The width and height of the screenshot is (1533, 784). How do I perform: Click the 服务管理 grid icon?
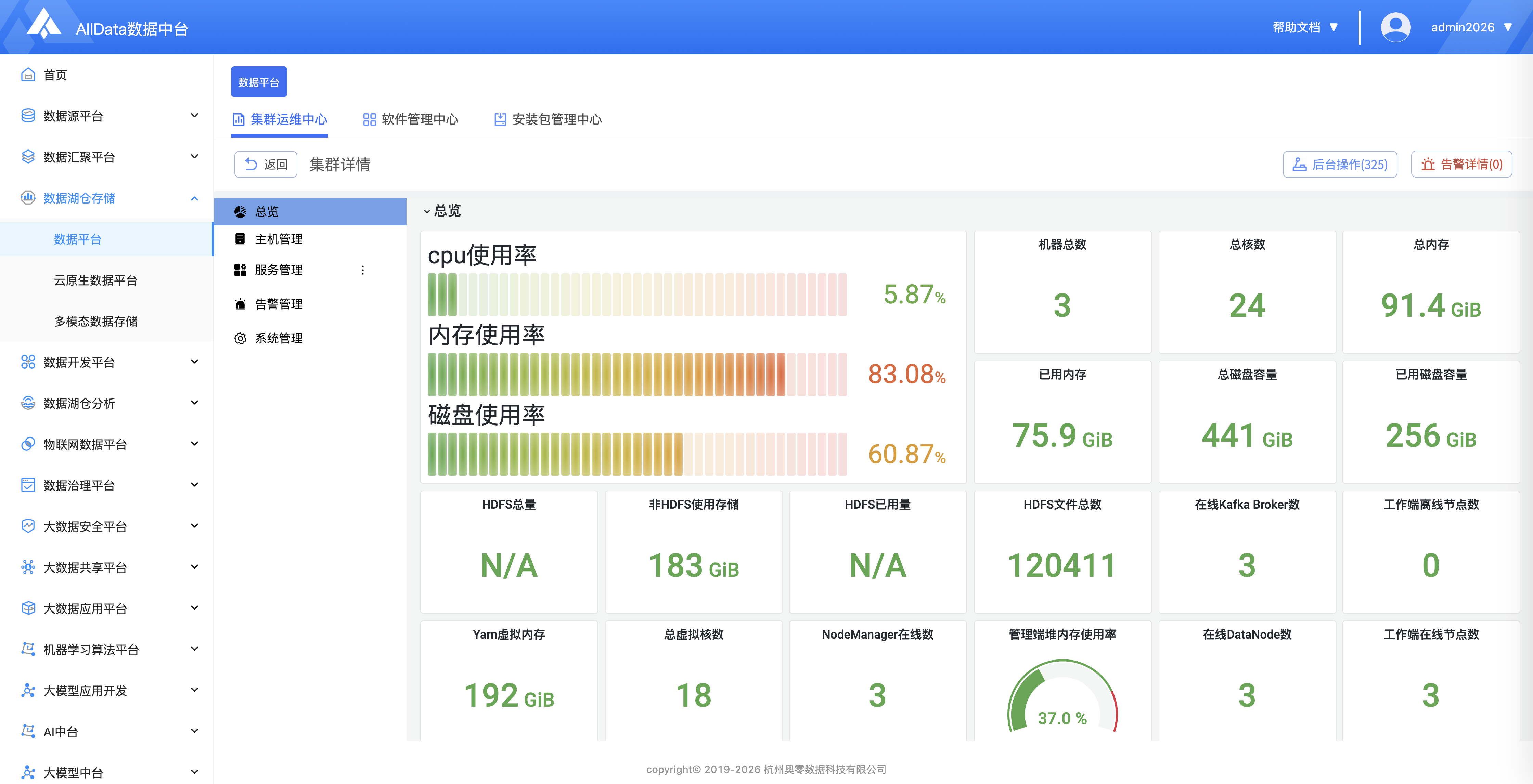tap(241, 270)
